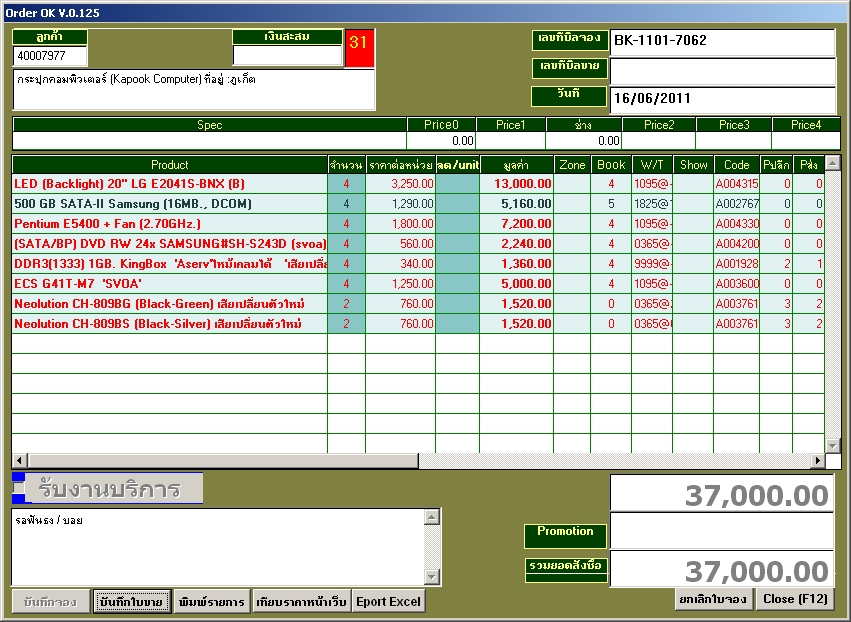
Task: Click the grid's horizontal scroll left arrow
Action: pos(20,460)
